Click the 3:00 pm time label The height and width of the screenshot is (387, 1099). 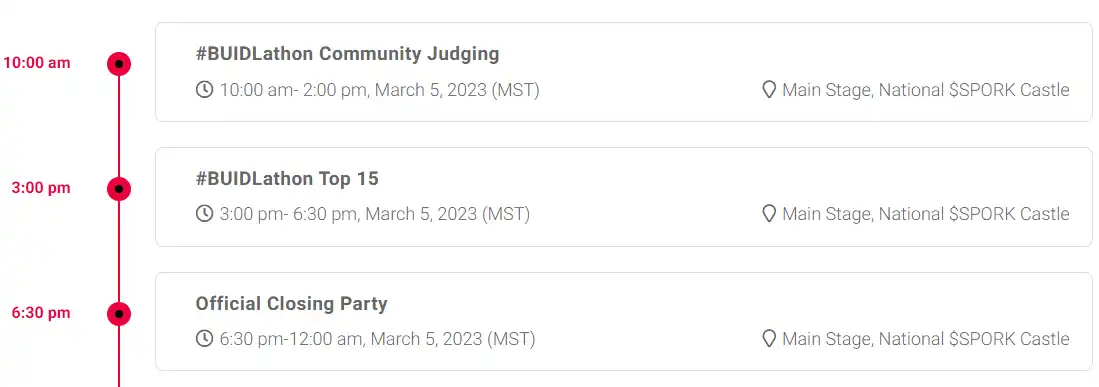pyautogui.click(x=41, y=188)
